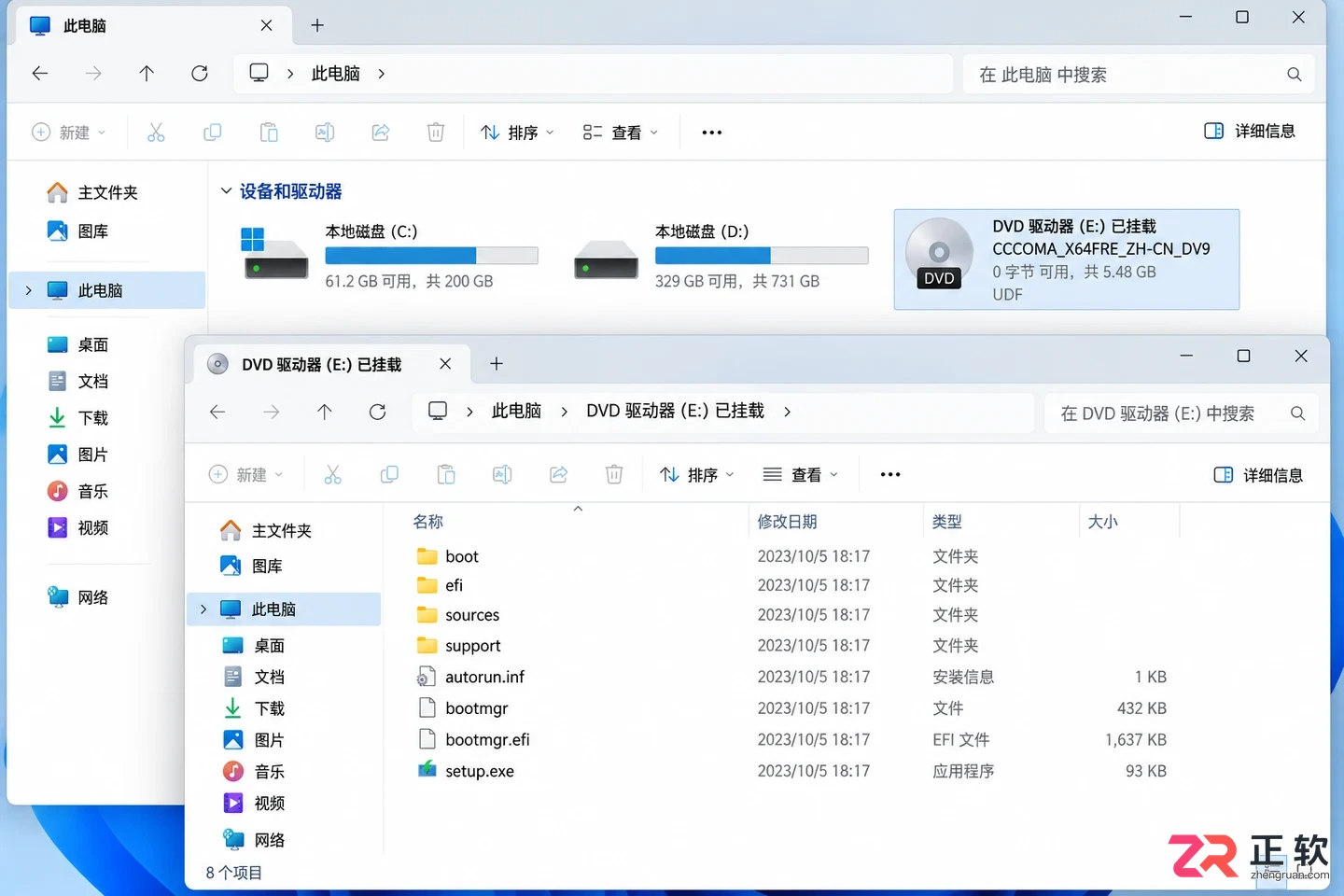Click Delete trash icon in DVD drive window

tap(614, 475)
